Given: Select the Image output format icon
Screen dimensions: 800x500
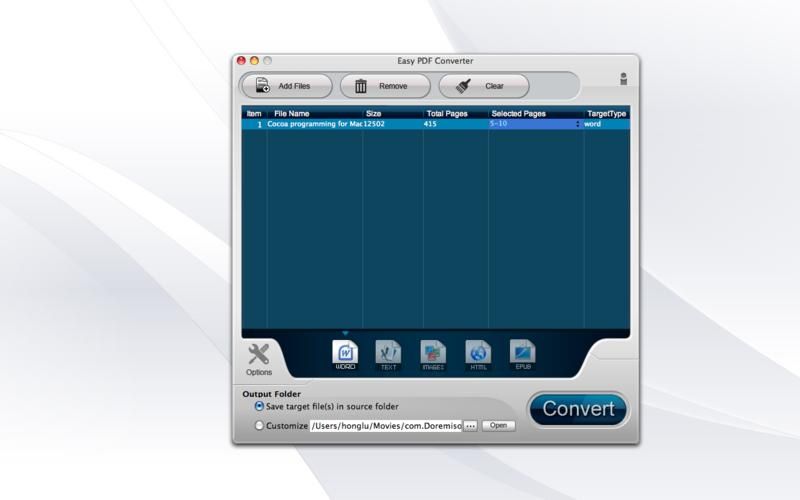Looking at the screenshot, I should 433,355.
